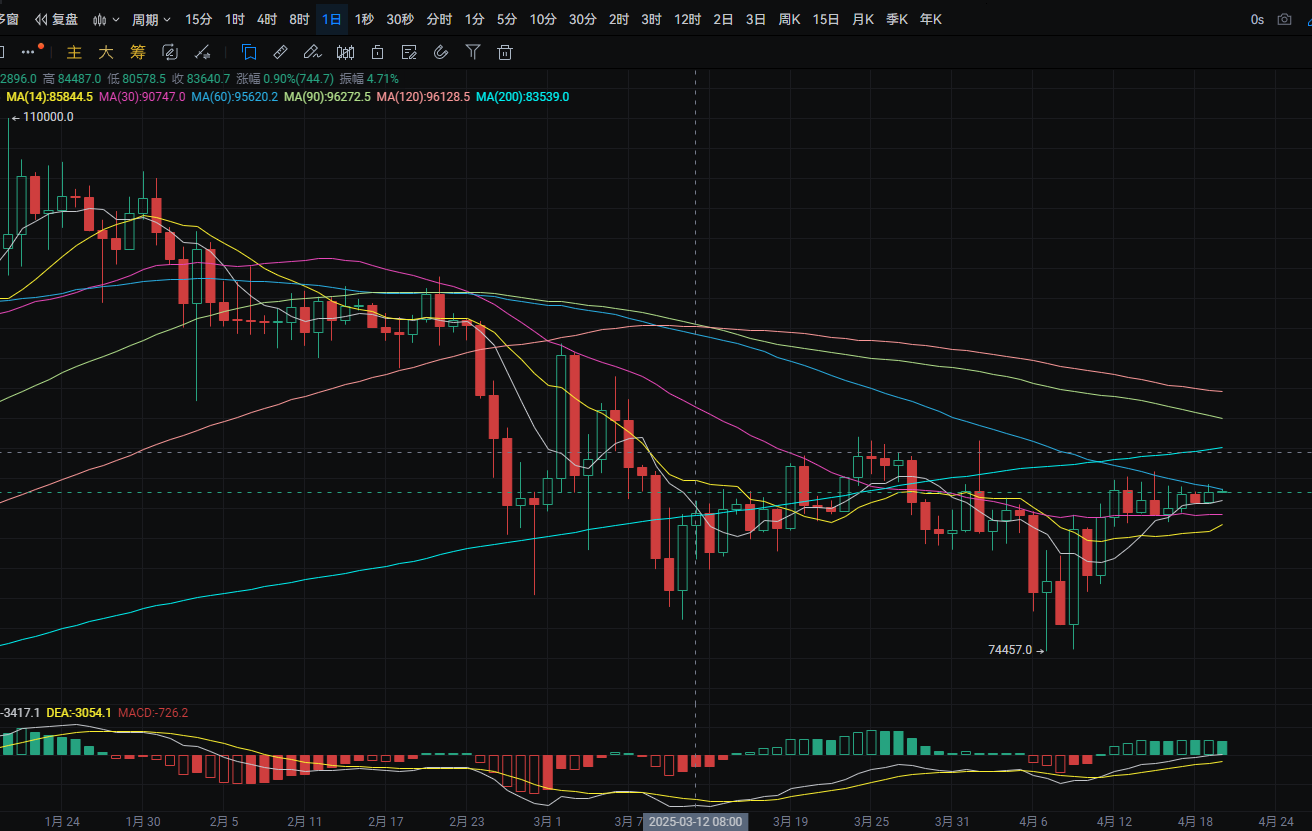Click the 2025-03-12 08:00 time axis marker
The image size is (1312, 831).
point(696,821)
